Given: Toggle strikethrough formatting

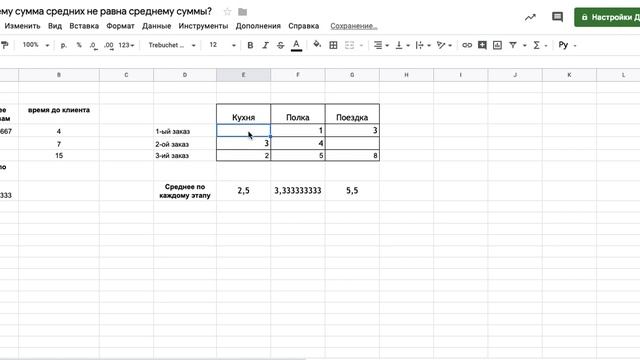Looking at the screenshot, I should point(280,45).
